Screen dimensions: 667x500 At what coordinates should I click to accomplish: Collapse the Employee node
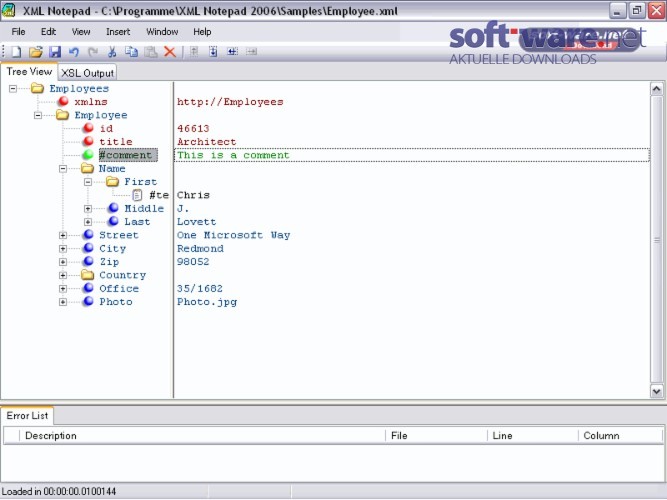[x=38, y=115]
